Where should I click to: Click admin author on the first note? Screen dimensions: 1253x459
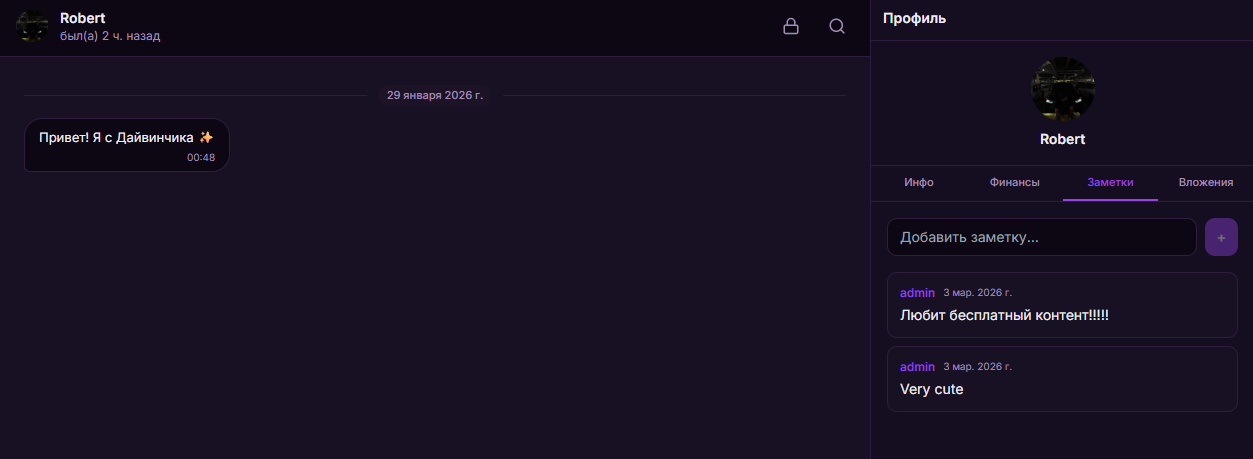(917, 293)
